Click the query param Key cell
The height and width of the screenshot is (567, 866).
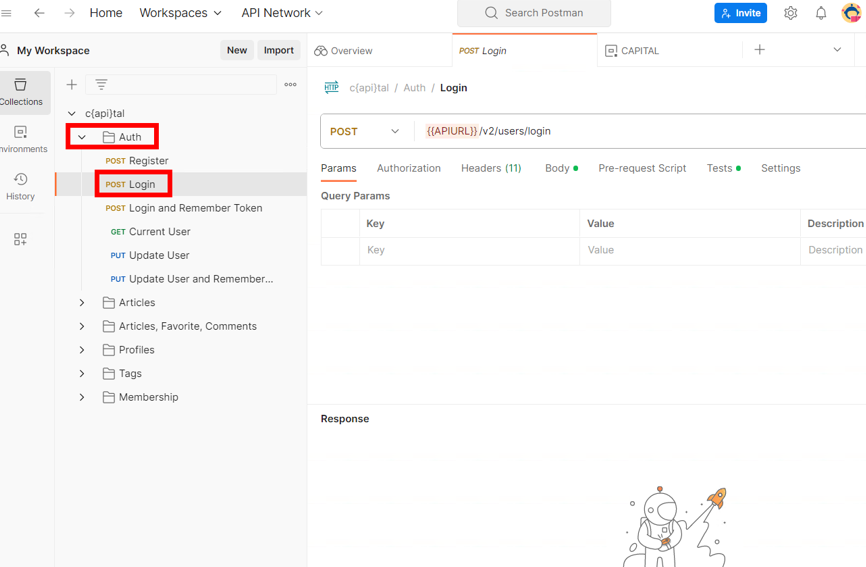click(469, 250)
